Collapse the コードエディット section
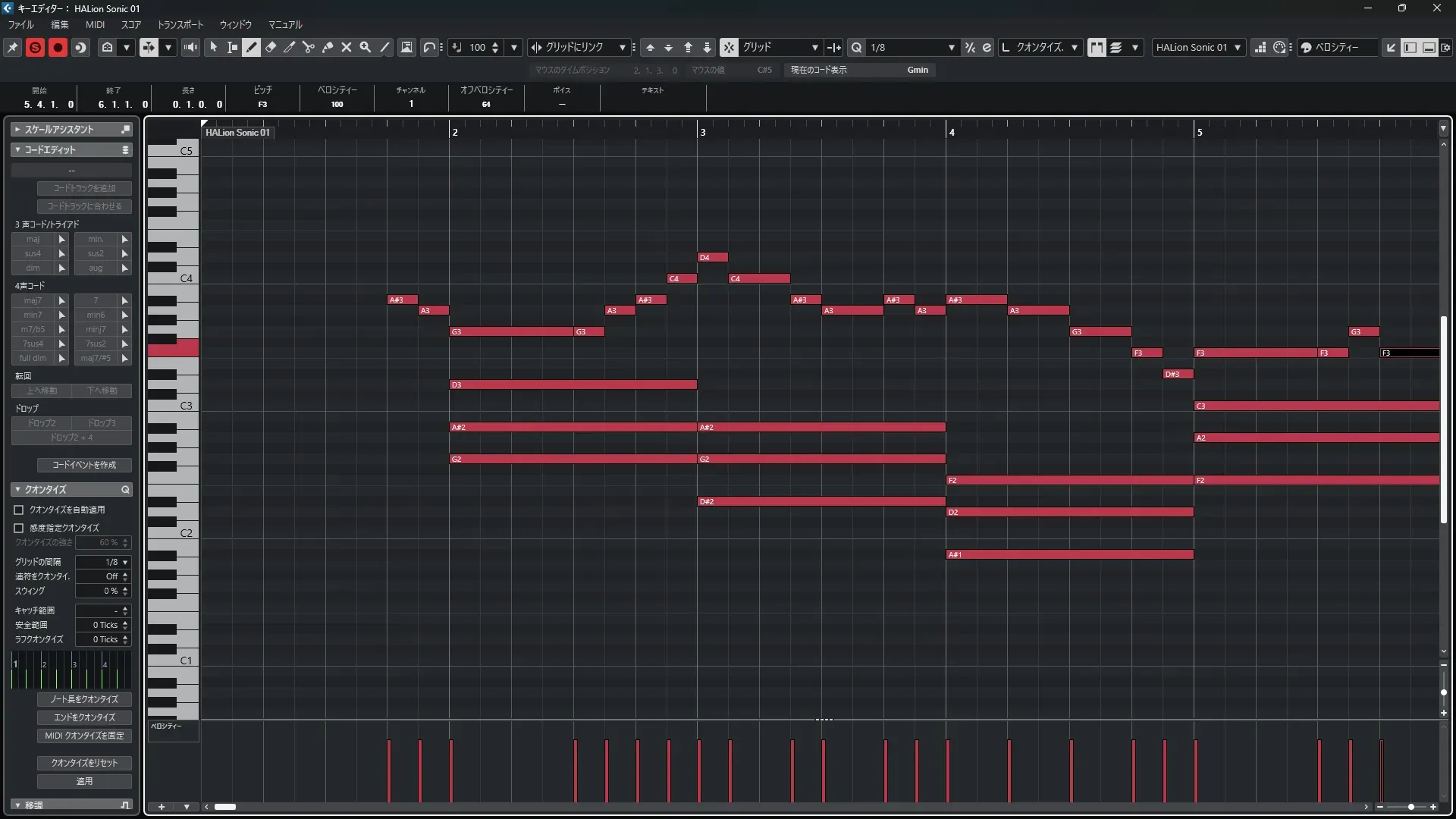Image resolution: width=1456 pixels, height=819 pixels. point(17,150)
